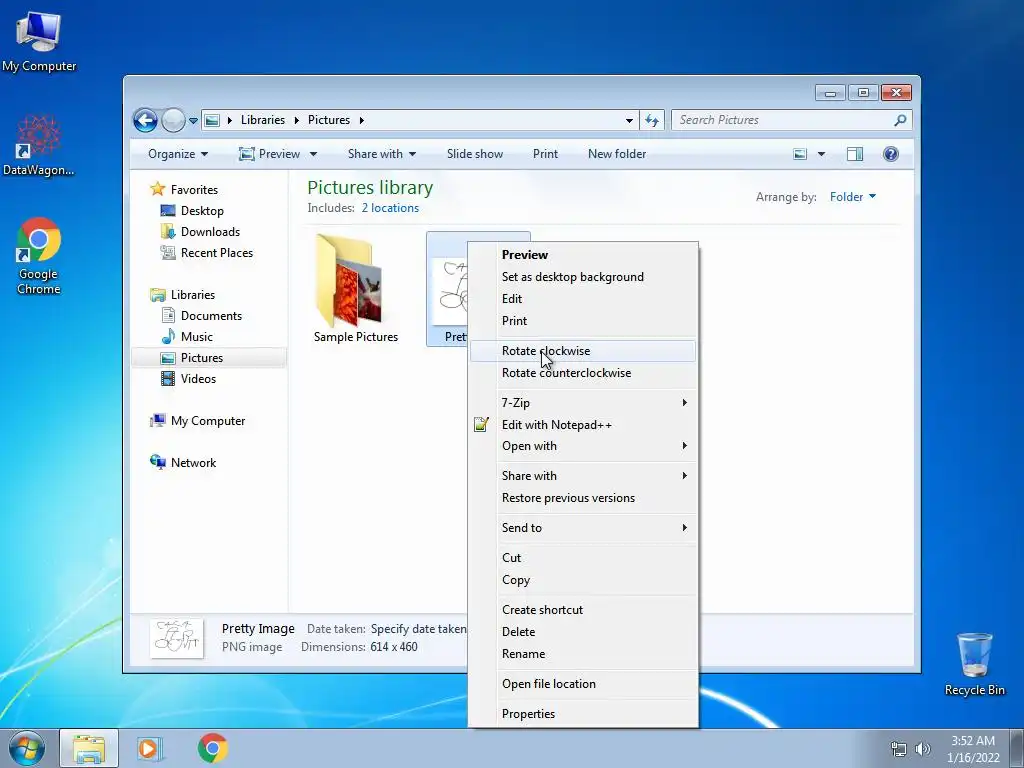Expand the address bar history dropdown
Screen dimensions: 1024x768
[x=629, y=120]
